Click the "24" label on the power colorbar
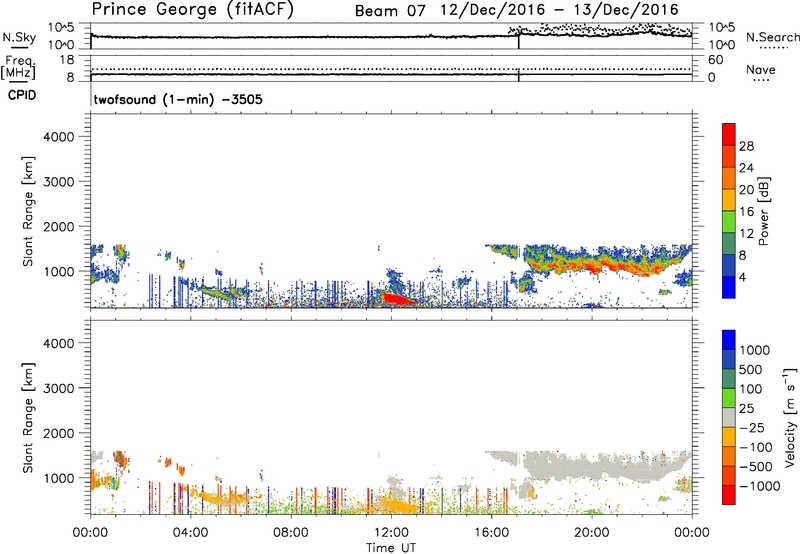Screen dimensions: 800x554 pos(746,168)
